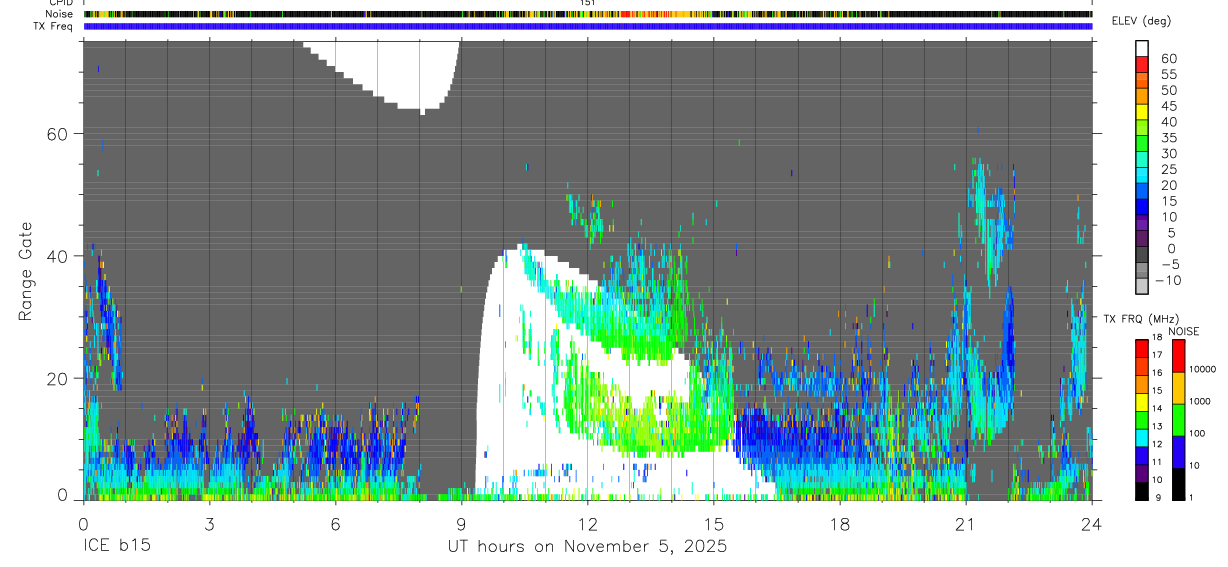Pick the blue 10–100 NOISE swatch
The width and height of the screenshot is (1228, 567).
tap(1178, 452)
